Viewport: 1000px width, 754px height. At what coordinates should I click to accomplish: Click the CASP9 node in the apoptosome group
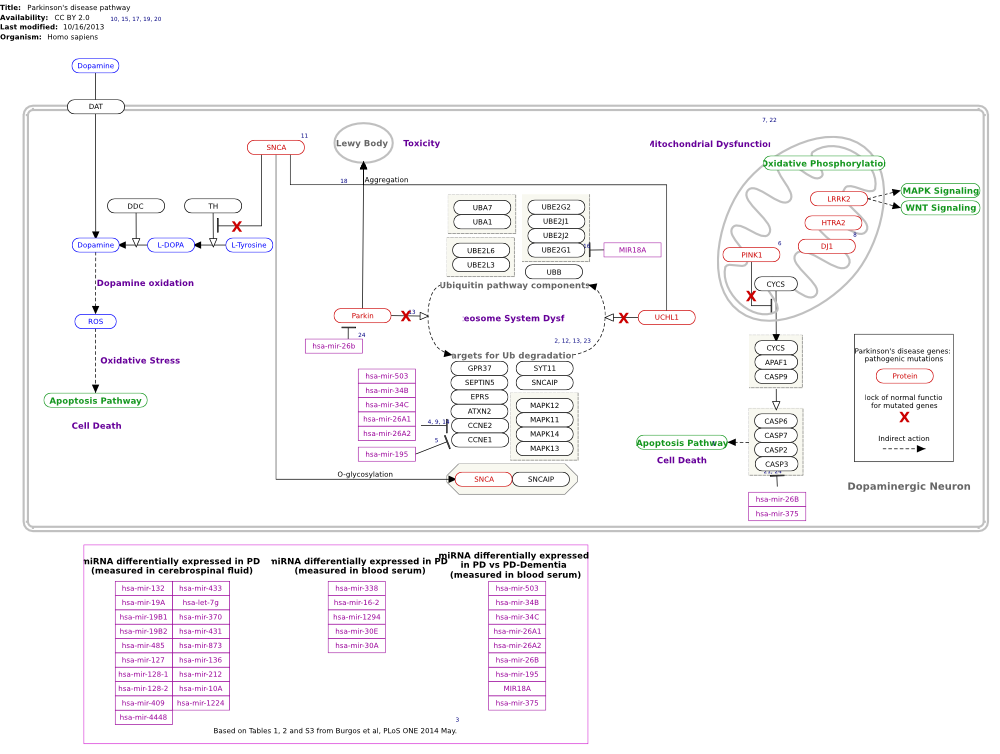click(x=776, y=376)
